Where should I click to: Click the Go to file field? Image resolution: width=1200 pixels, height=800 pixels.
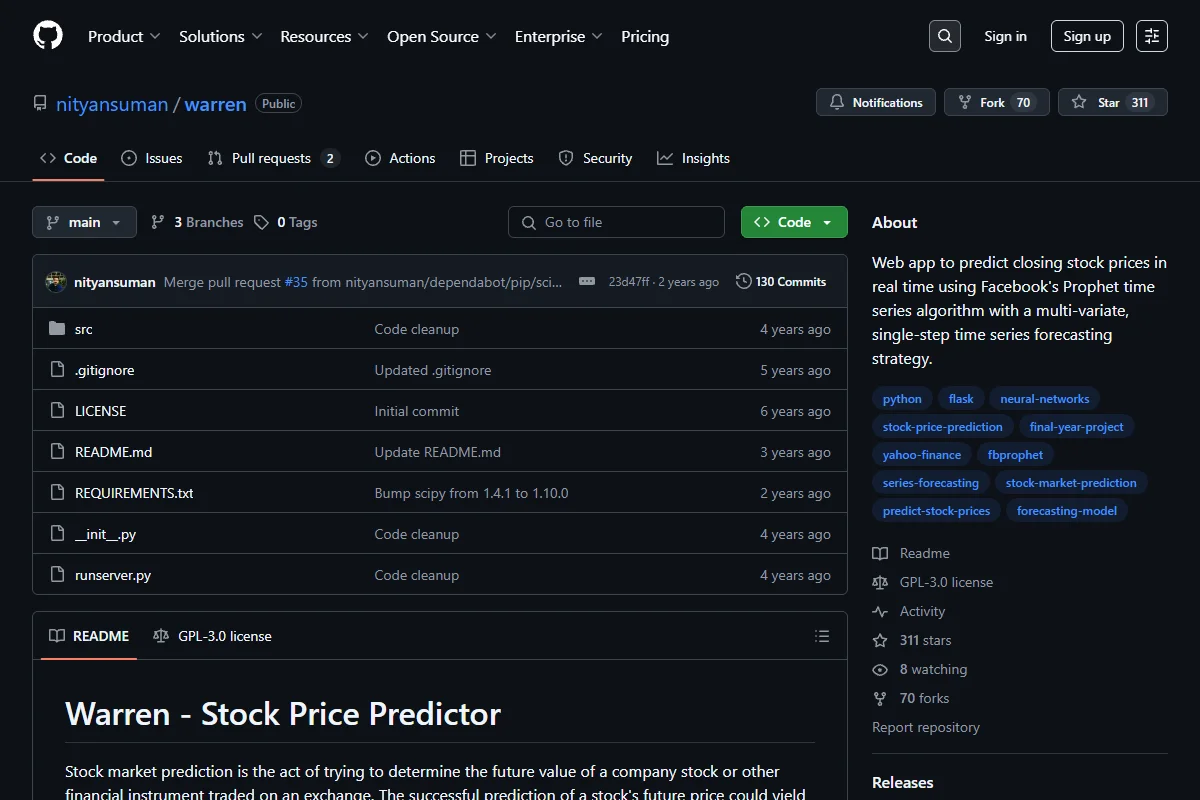click(616, 222)
